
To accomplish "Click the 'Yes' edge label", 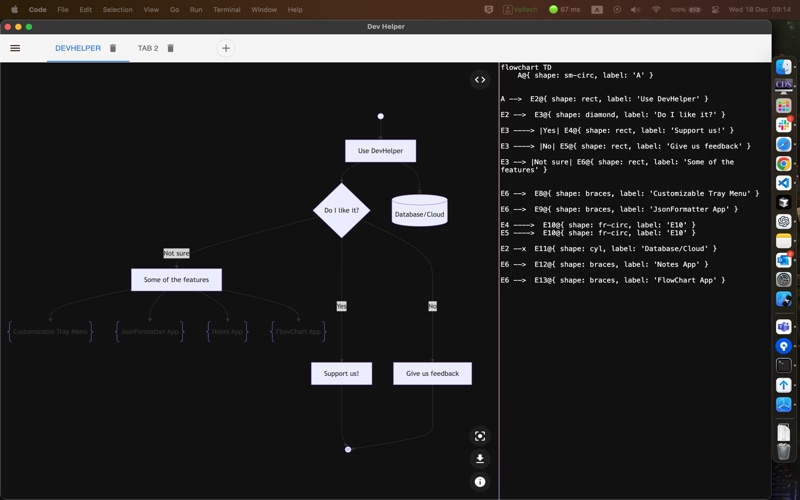I will tap(341, 306).
